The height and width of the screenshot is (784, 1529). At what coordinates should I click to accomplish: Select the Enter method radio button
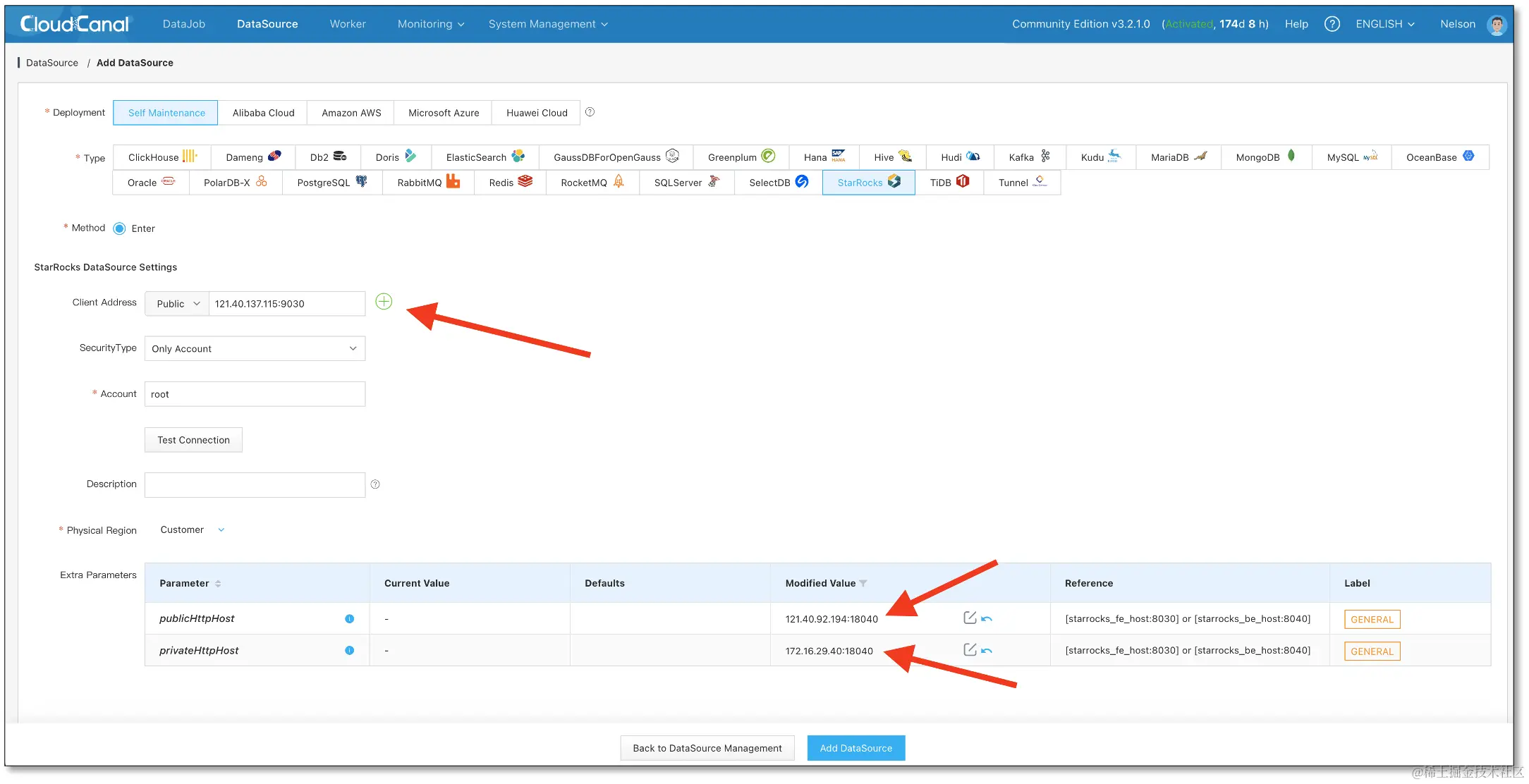pyautogui.click(x=120, y=228)
